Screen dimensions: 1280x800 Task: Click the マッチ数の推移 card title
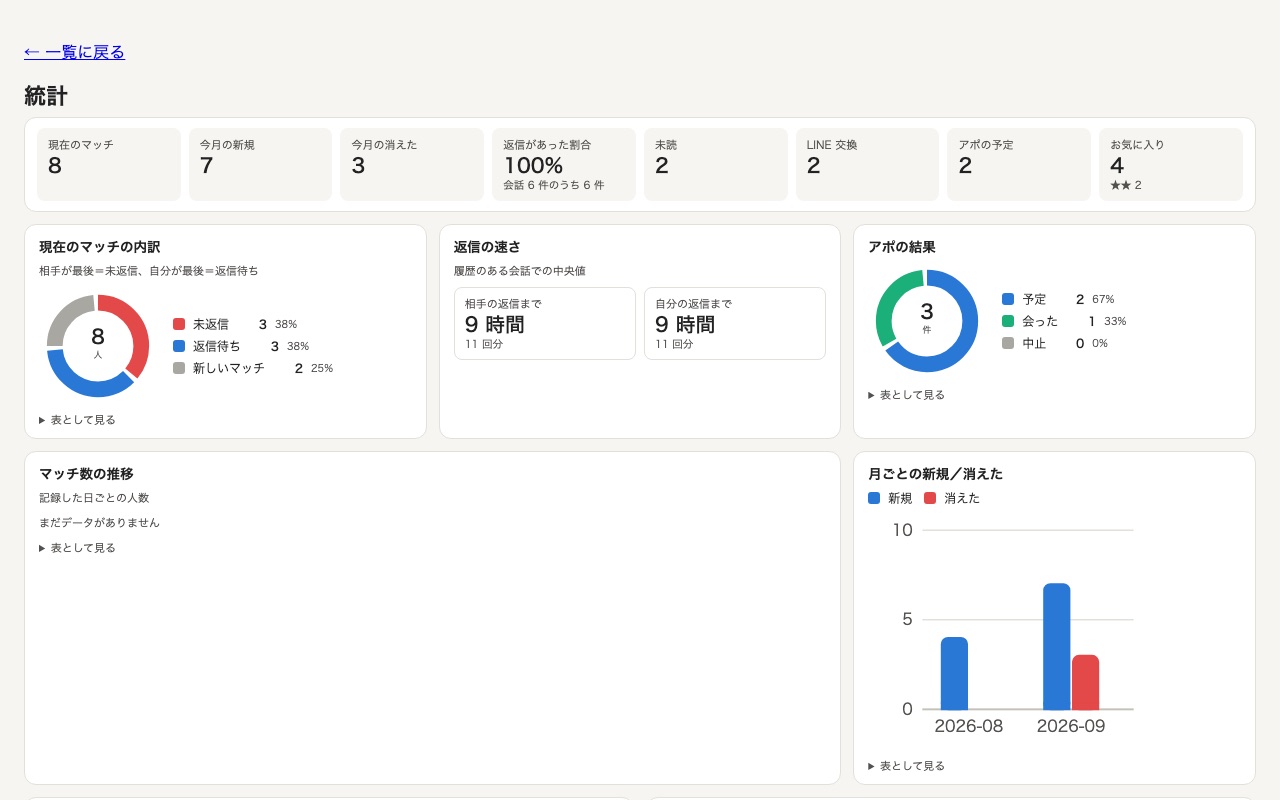86,474
